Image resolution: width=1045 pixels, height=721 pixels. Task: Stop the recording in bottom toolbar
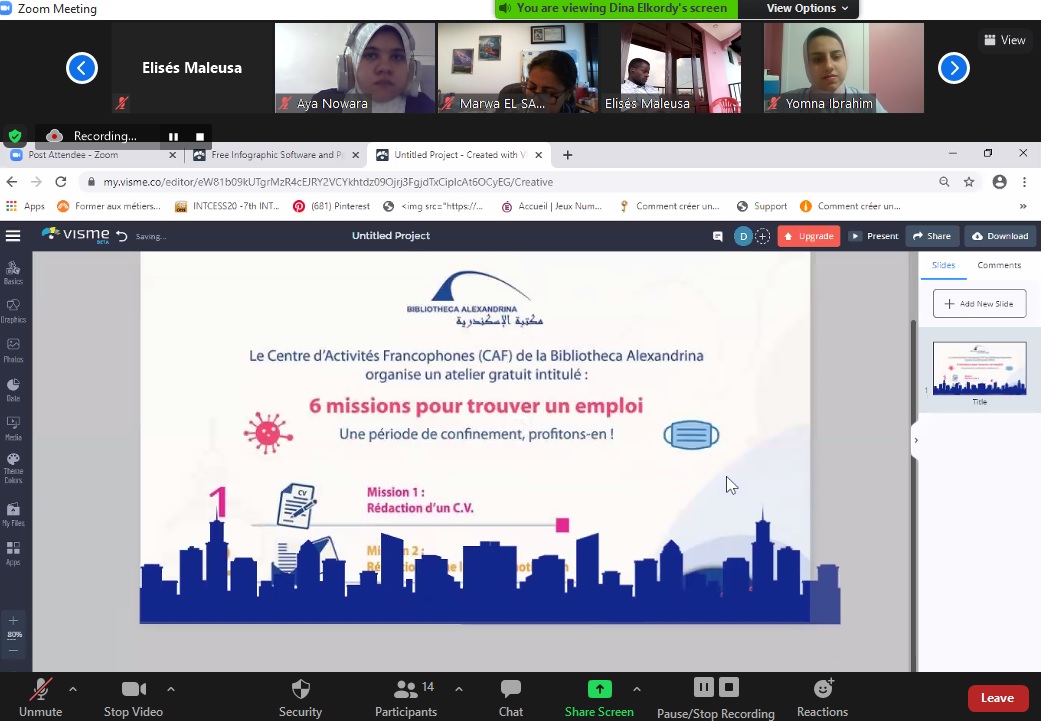tap(730, 687)
